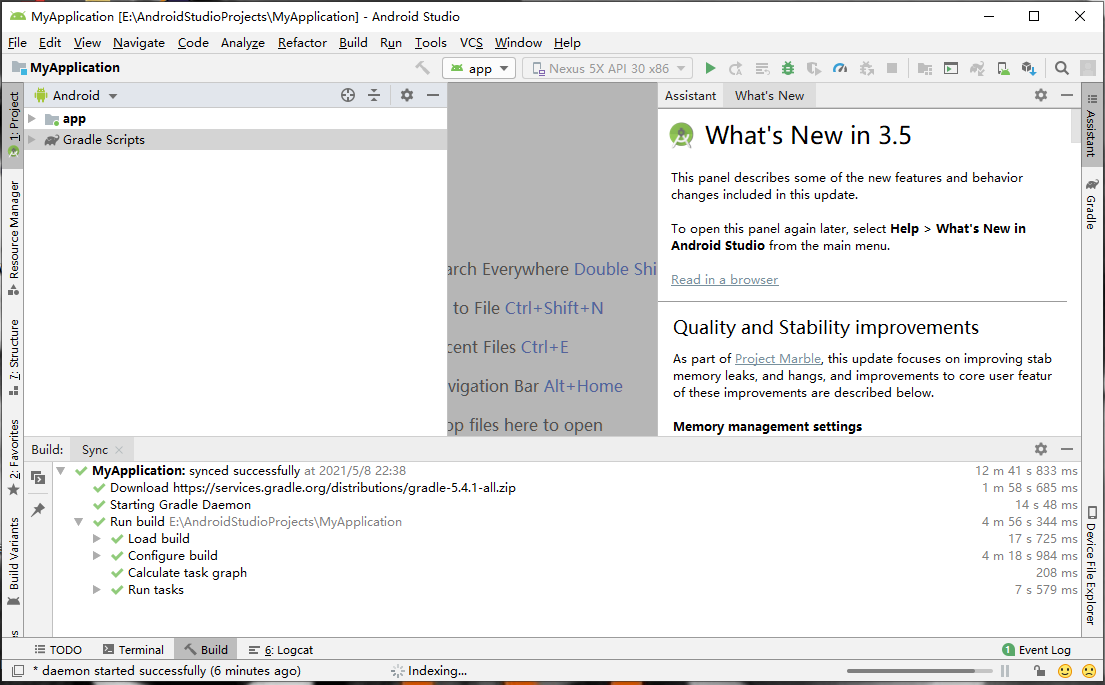Open the Profile app gauge icon
Screen dimensions: 1105x685
point(840,68)
